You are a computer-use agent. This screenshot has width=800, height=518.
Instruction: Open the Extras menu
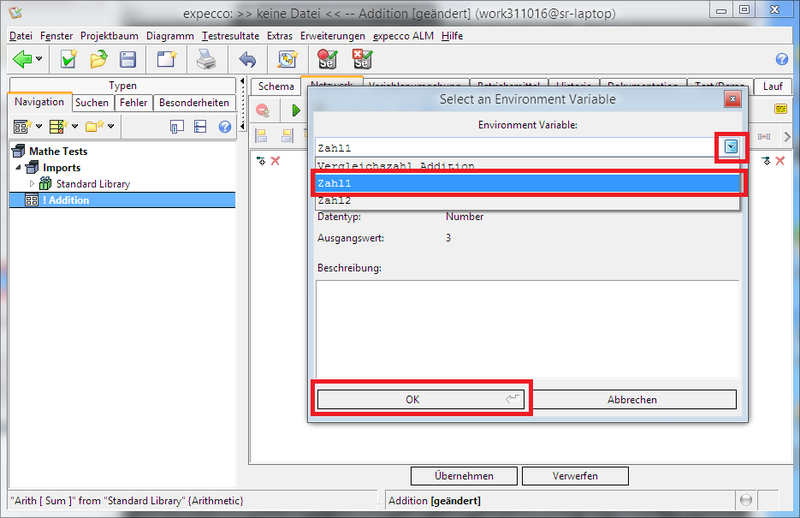280,36
